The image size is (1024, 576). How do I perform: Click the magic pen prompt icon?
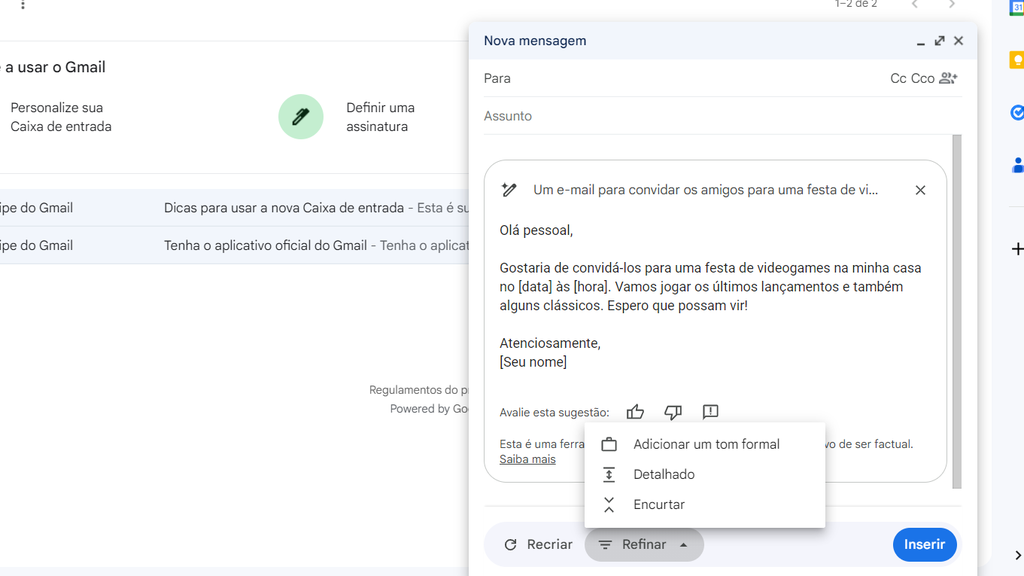pos(509,190)
